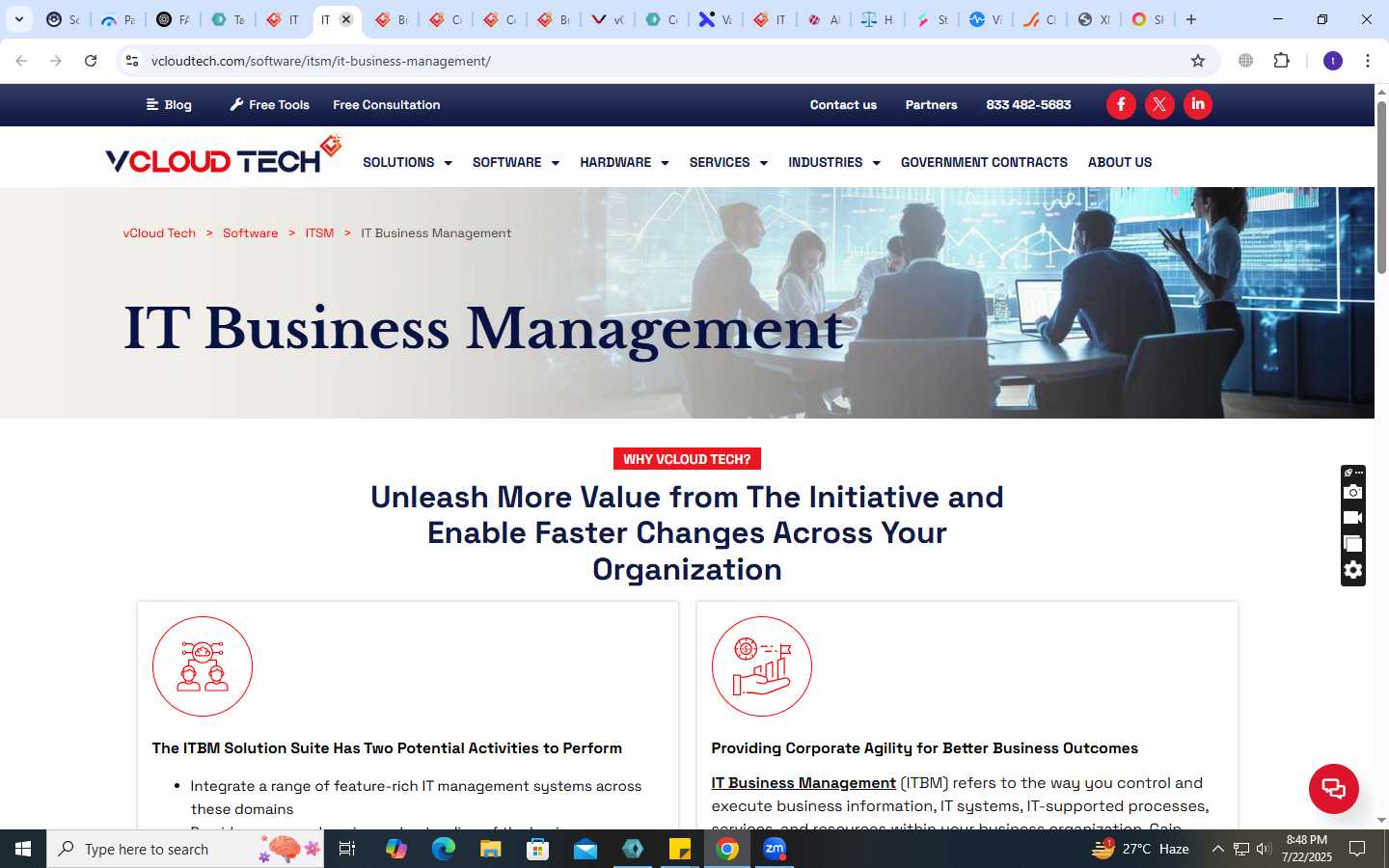The width and height of the screenshot is (1389, 868).
Task: Open Chrome extensions puzzle icon
Action: tap(1281, 61)
